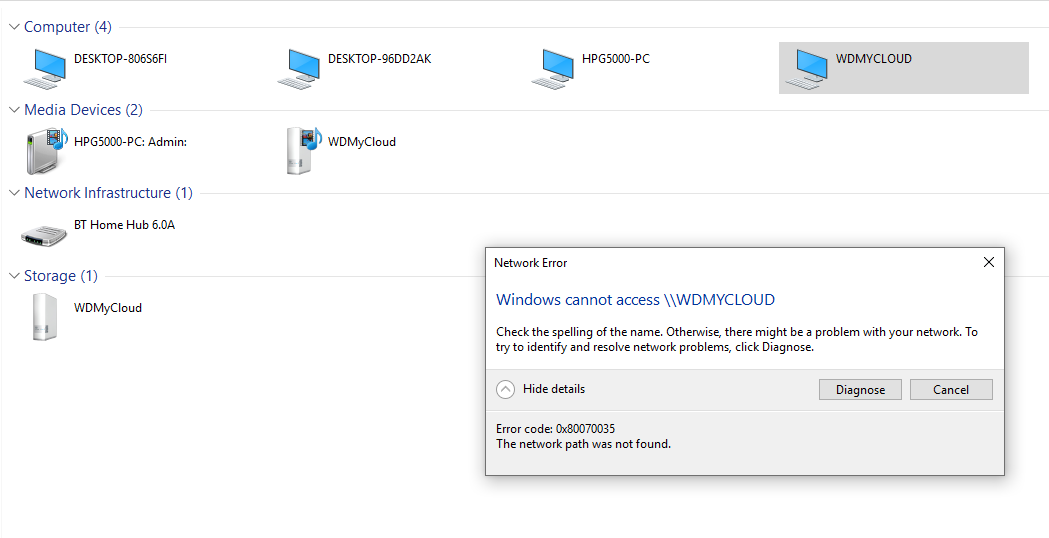Image resolution: width=1049 pixels, height=538 pixels.
Task: Click the Cancel button in Network Error
Action: tap(951, 389)
